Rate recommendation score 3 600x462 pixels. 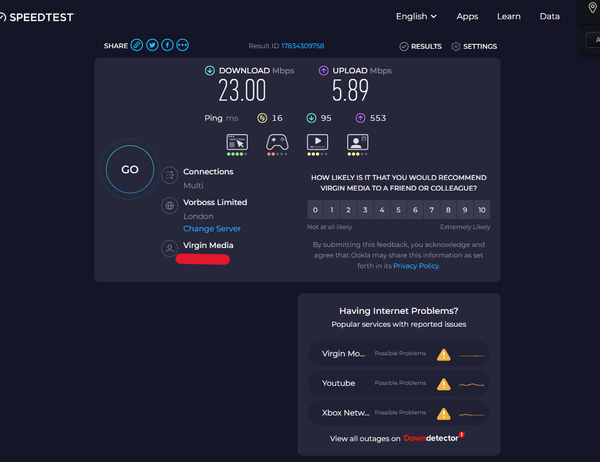[365, 209]
